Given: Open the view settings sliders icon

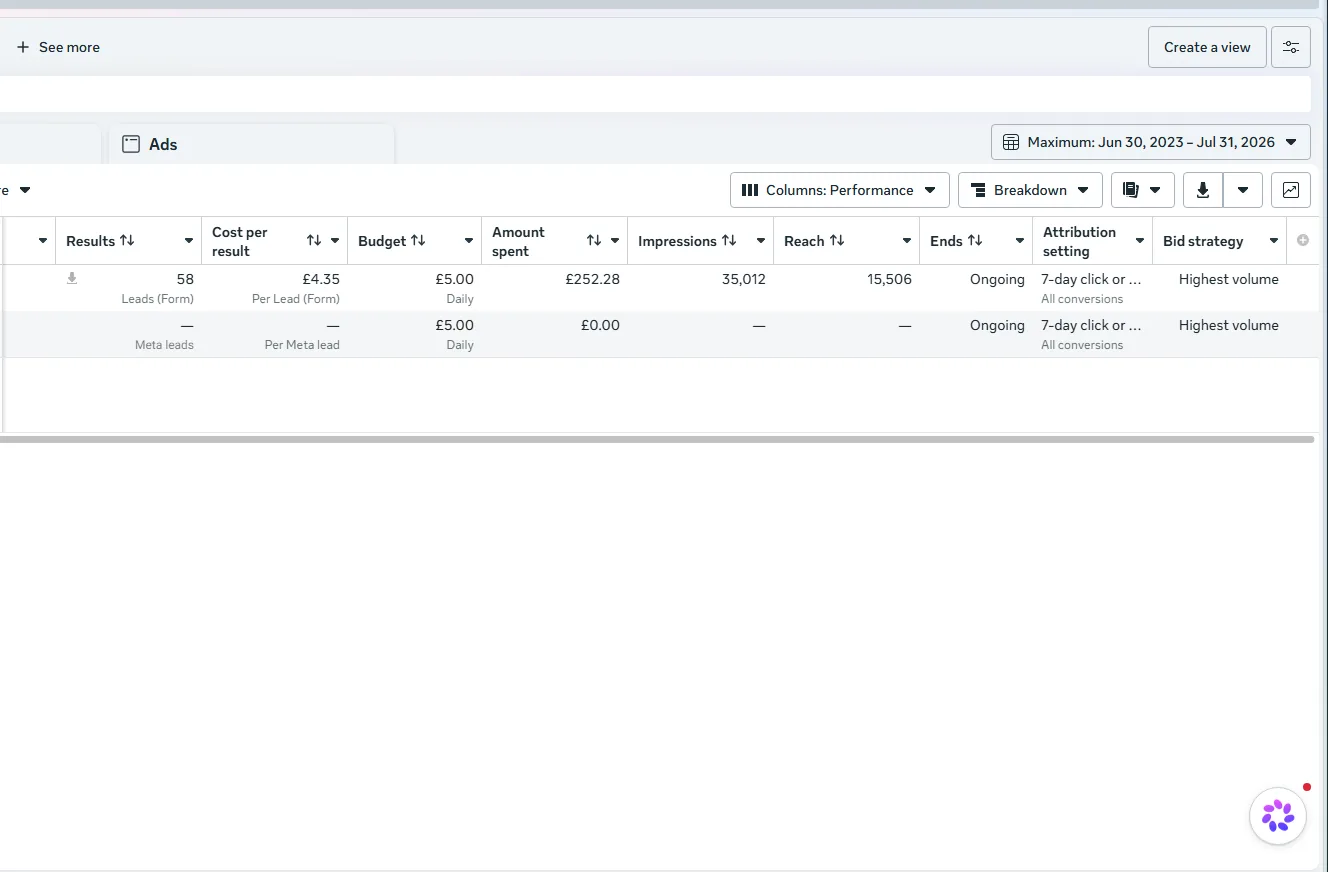Looking at the screenshot, I should [x=1291, y=47].
